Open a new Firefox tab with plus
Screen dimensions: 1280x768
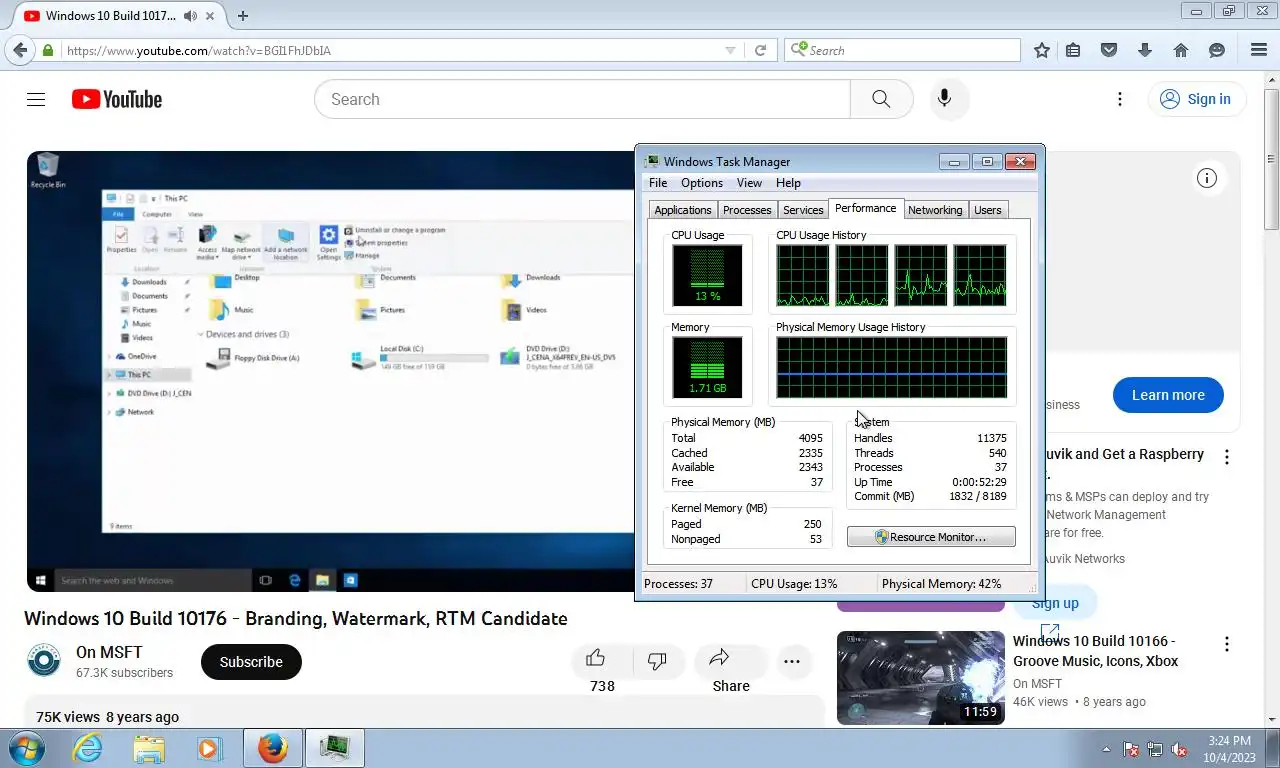[243, 15]
